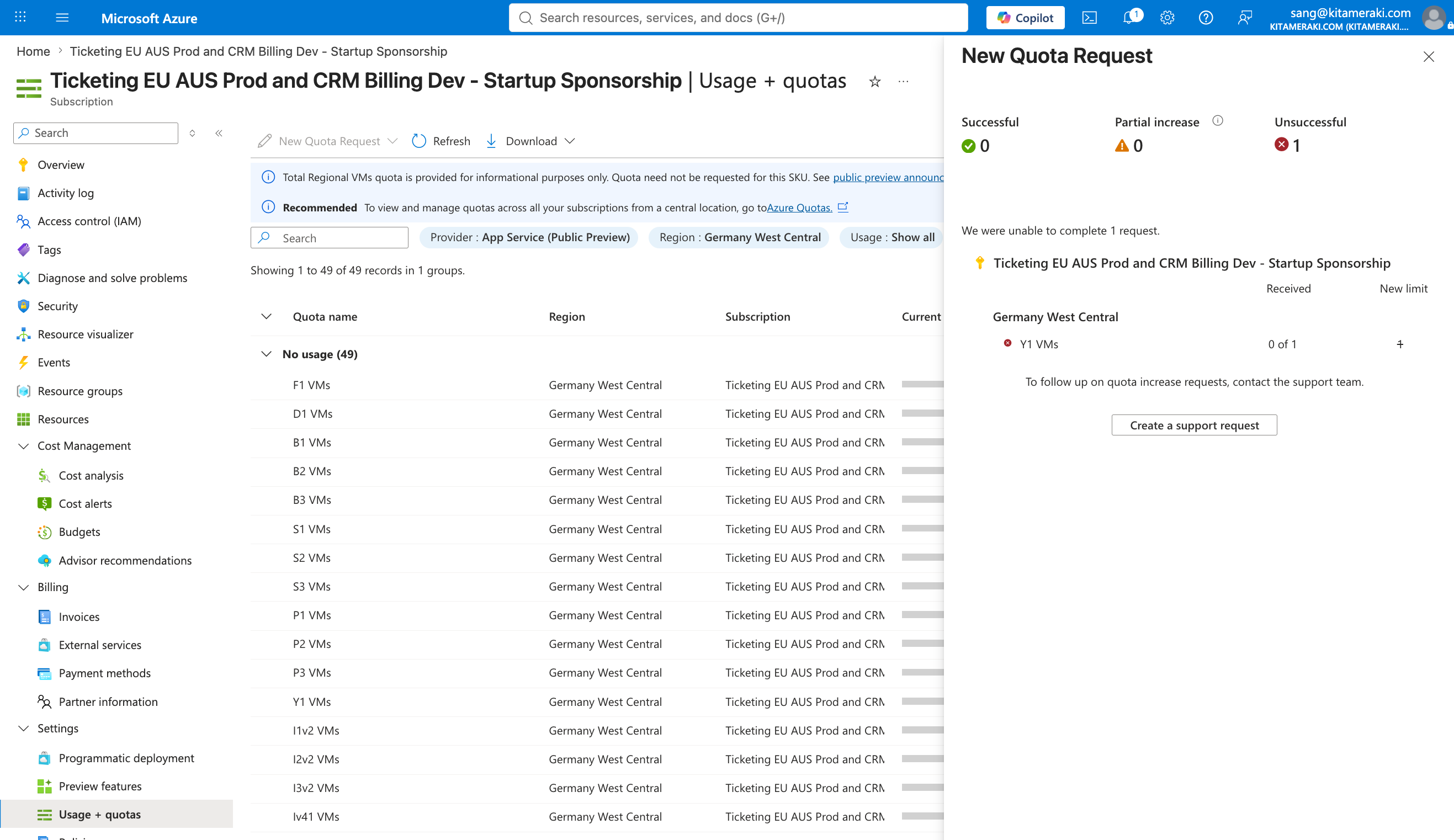Focus the quota list Search field
Screen dimensions: 1454x840
[x=330, y=238]
